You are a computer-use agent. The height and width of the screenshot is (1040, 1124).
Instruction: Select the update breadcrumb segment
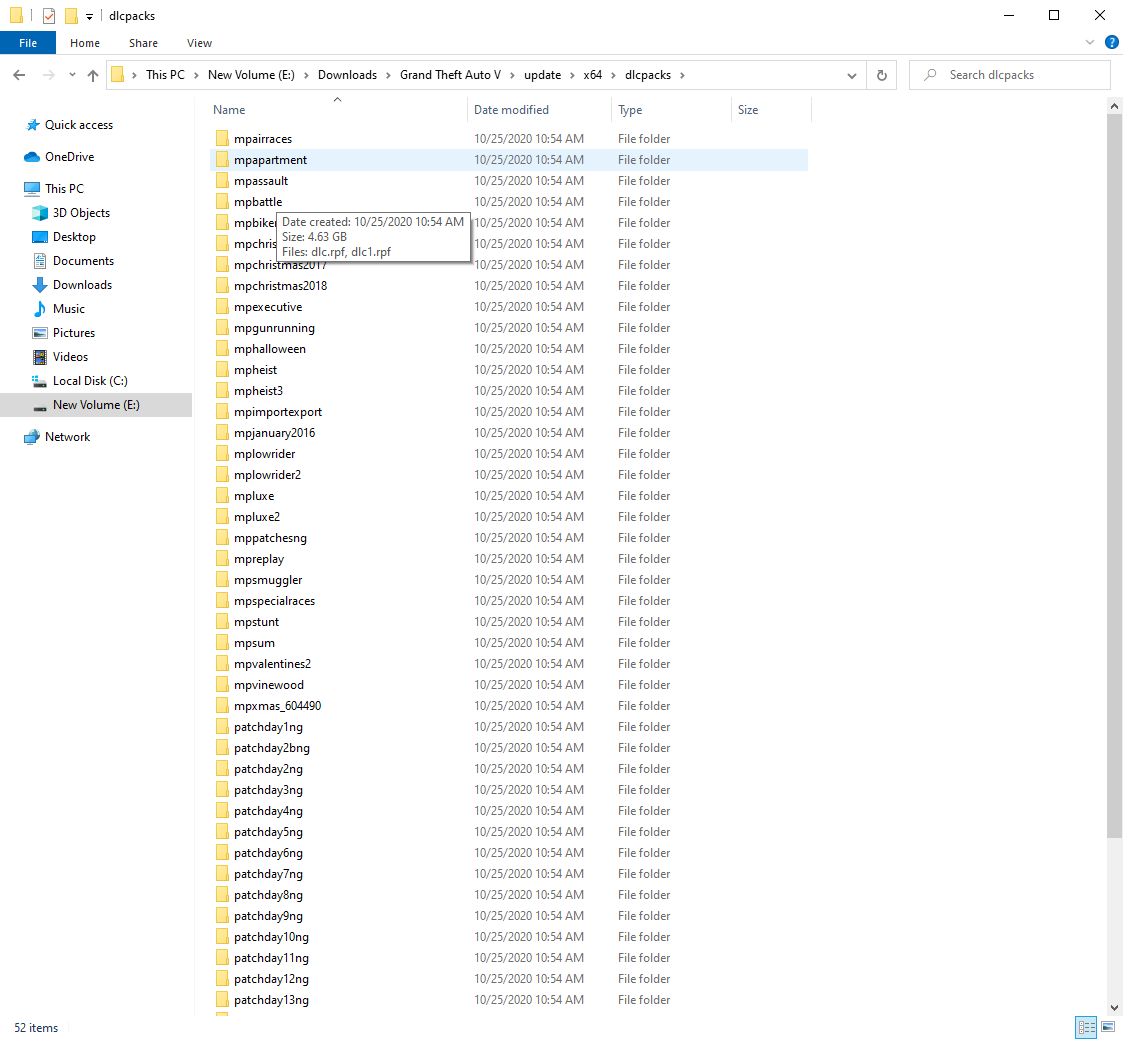point(542,75)
